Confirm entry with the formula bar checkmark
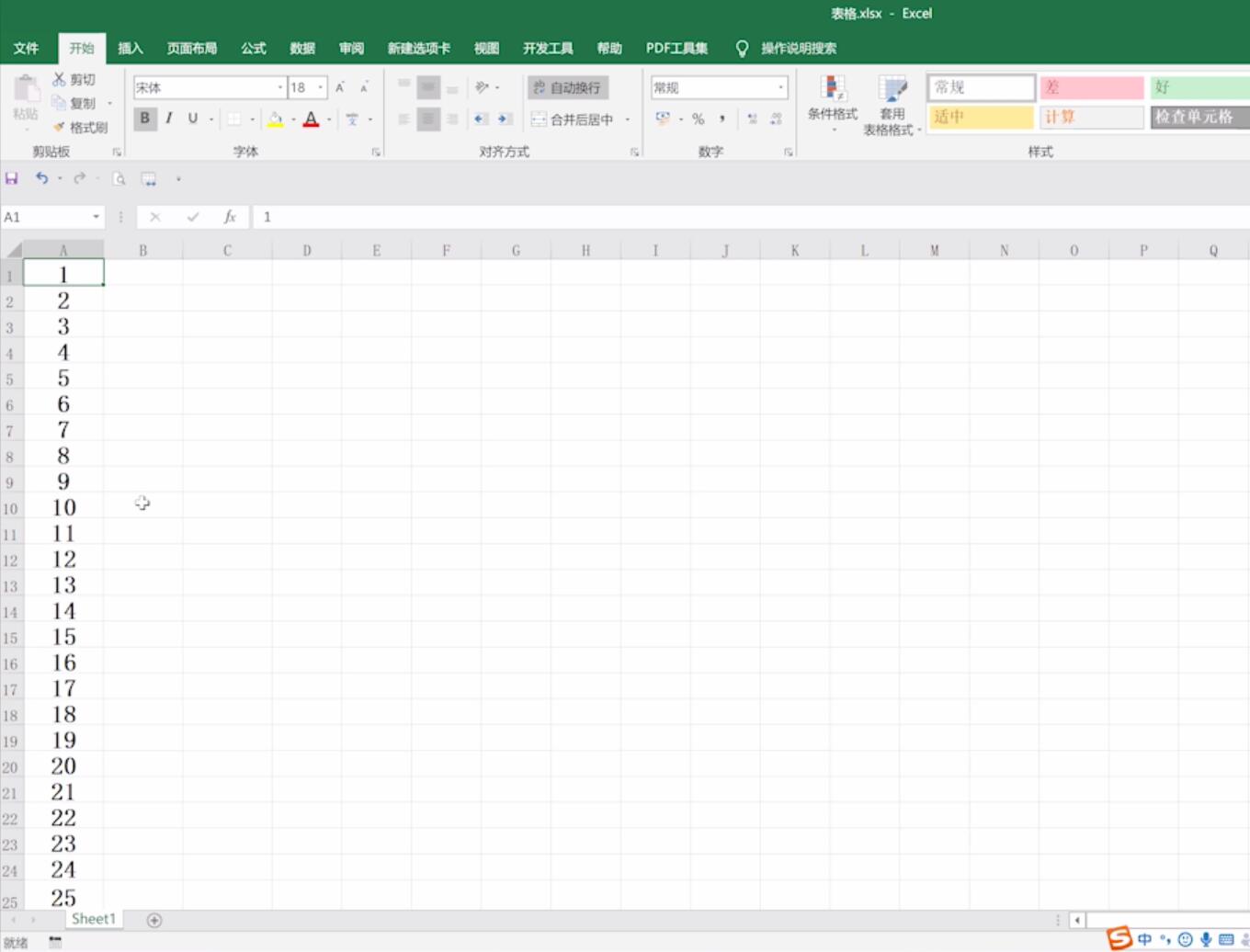This screenshot has height=952, width=1250. tap(193, 217)
